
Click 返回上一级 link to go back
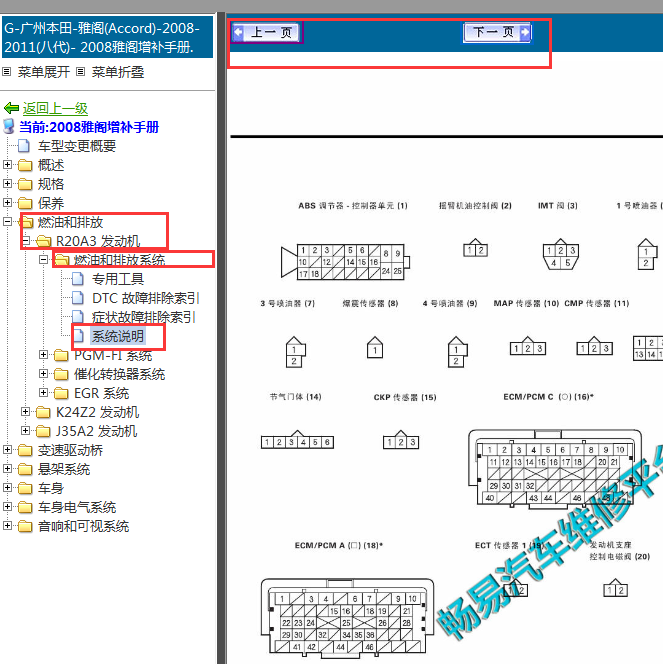pyautogui.click(x=55, y=108)
